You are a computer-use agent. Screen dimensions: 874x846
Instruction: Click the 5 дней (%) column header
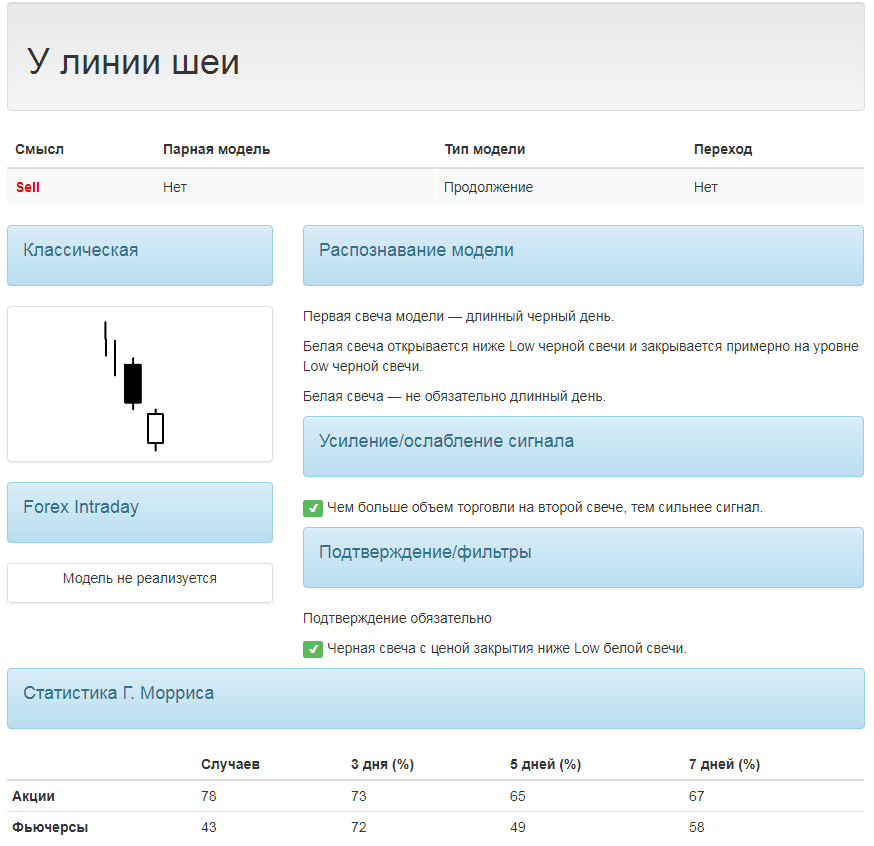pos(545,764)
